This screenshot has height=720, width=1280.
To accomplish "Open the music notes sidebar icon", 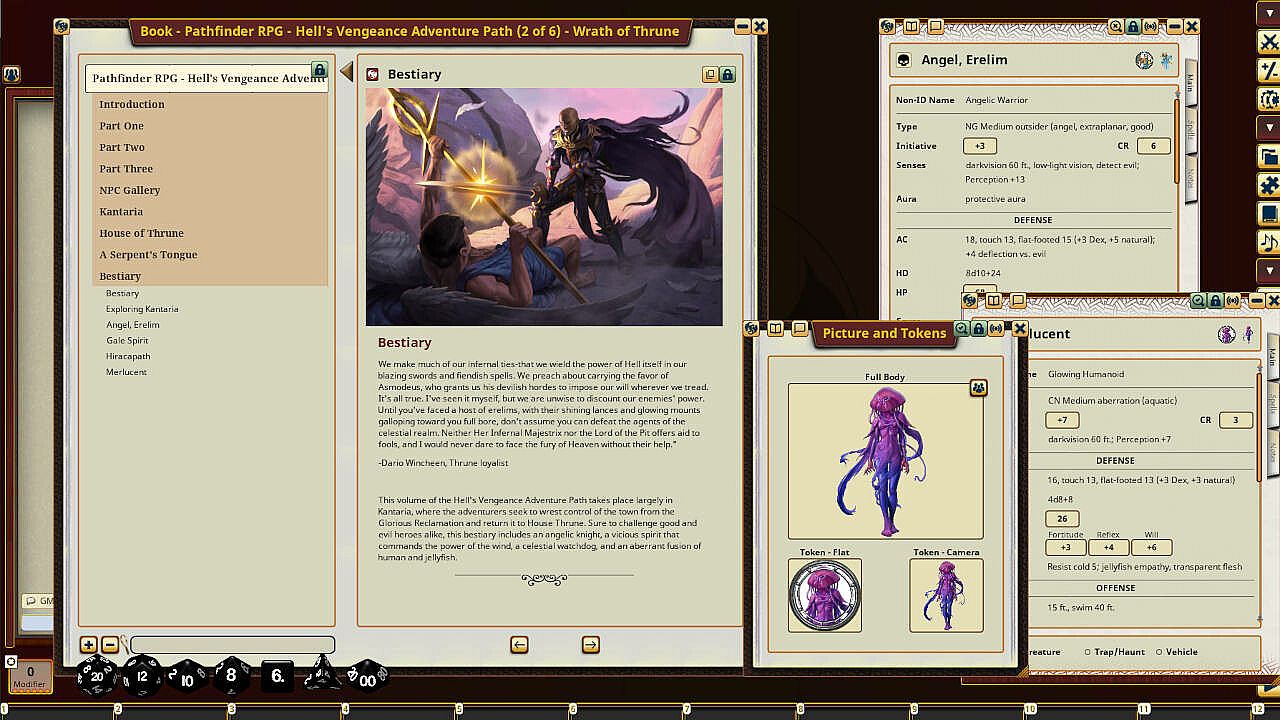I will pyautogui.click(x=1269, y=242).
